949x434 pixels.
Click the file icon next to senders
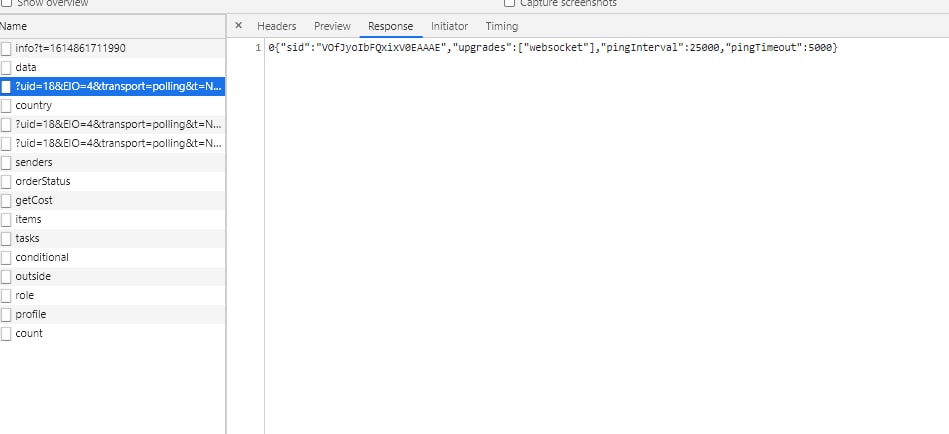click(6, 163)
